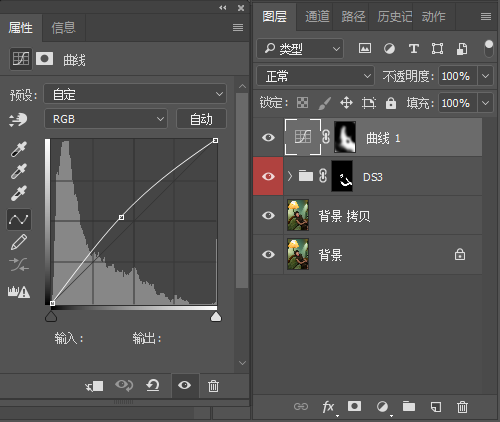Select the black point eyedropper
The image size is (500, 422).
coord(19,149)
